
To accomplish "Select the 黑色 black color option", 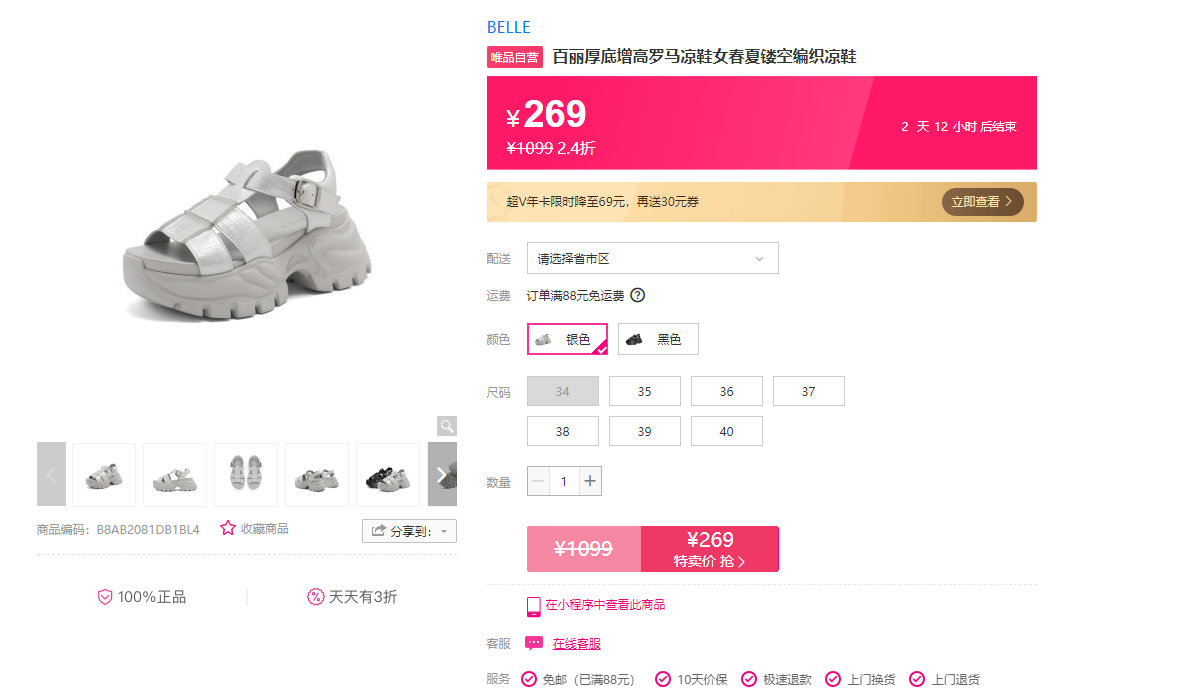I will coord(658,339).
